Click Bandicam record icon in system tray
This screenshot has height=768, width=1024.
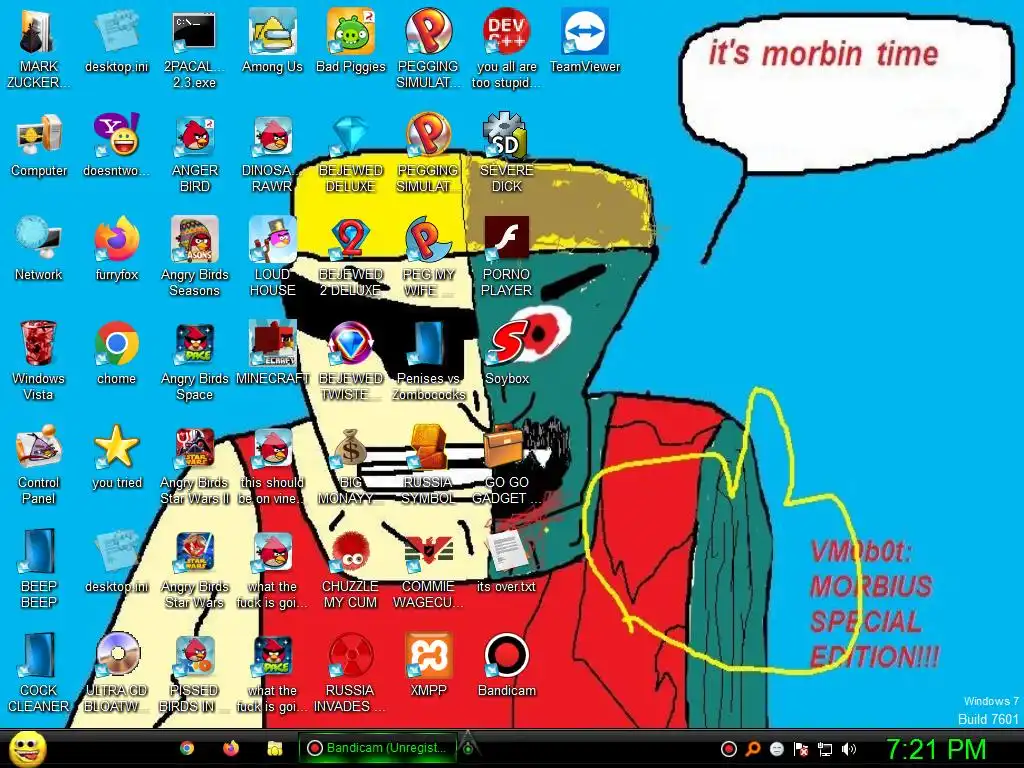point(728,749)
